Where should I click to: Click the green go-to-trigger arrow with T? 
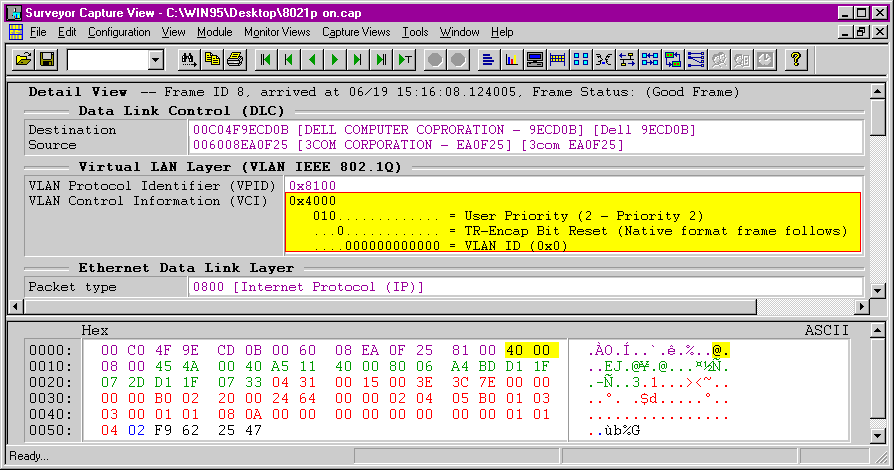pyautogui.click(x=405, y=60)
